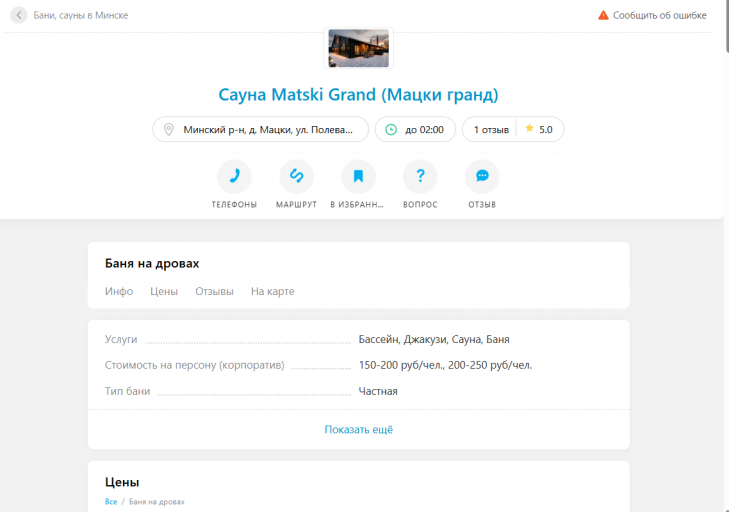The image size is (729, 512).
Task: Select the 'Все' price category link
Action: click(111, 502)
